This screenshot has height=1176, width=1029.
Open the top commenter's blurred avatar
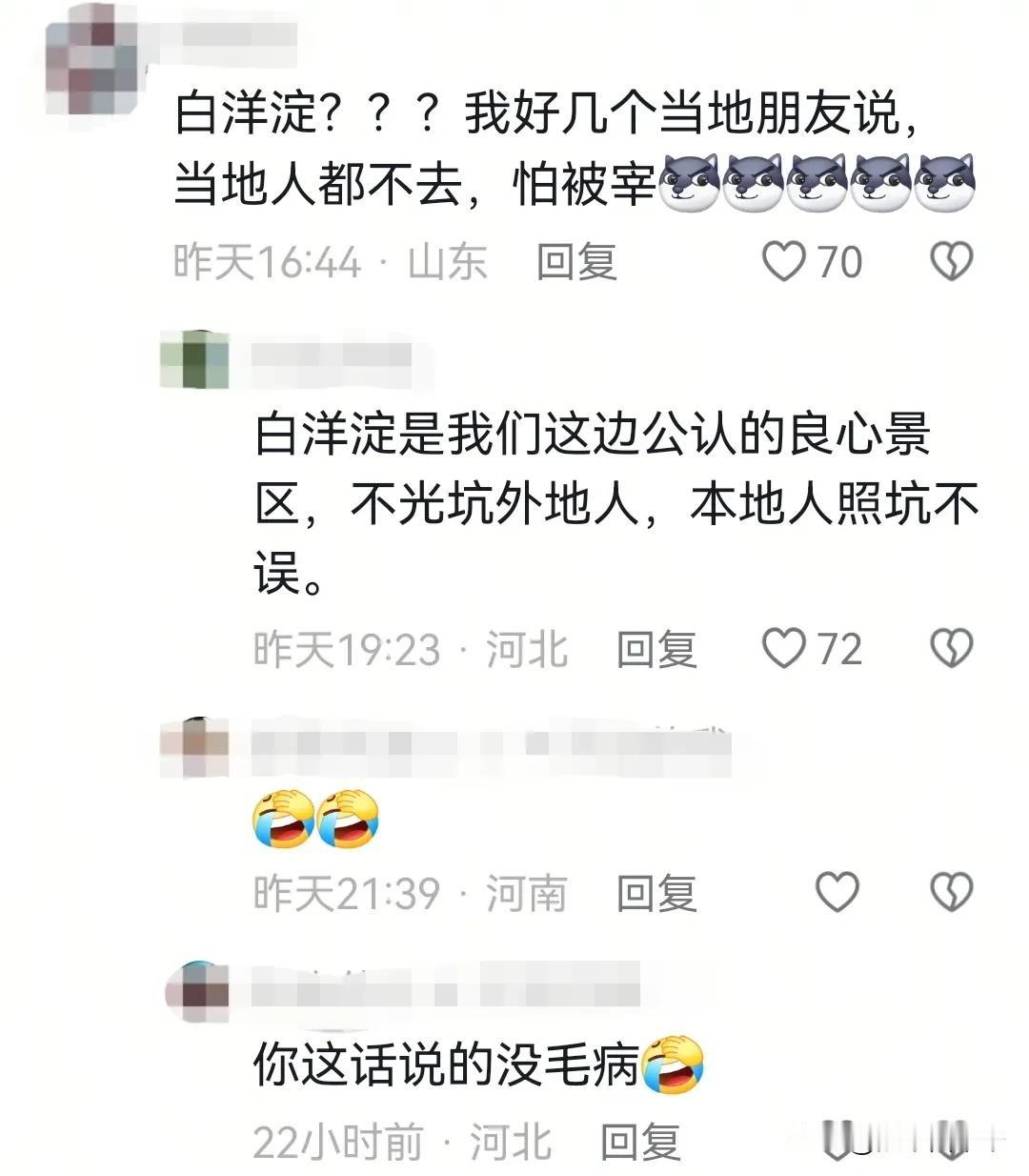[93, 59]
